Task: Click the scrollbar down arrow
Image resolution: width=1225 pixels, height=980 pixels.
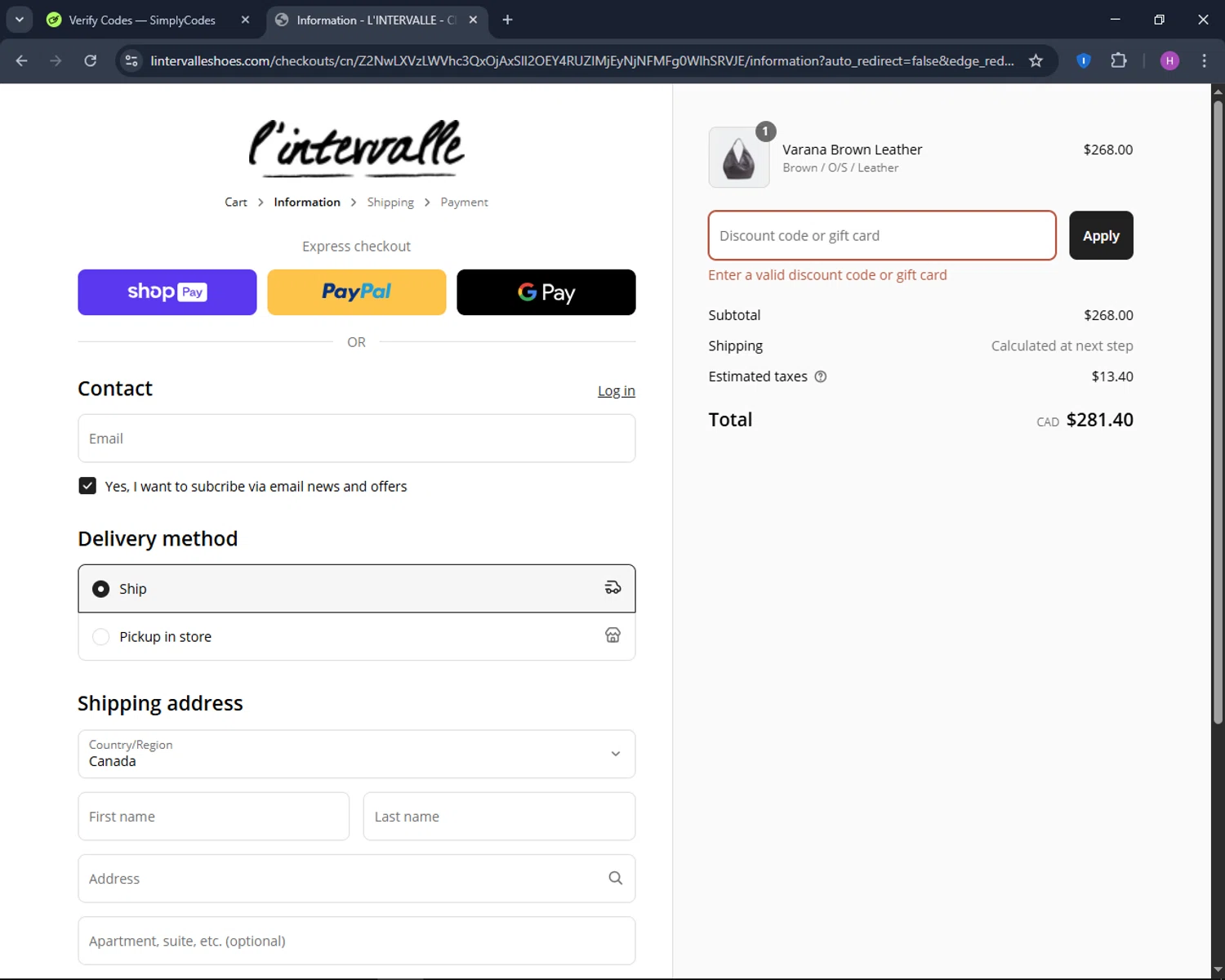Action: coord(1218,970)
